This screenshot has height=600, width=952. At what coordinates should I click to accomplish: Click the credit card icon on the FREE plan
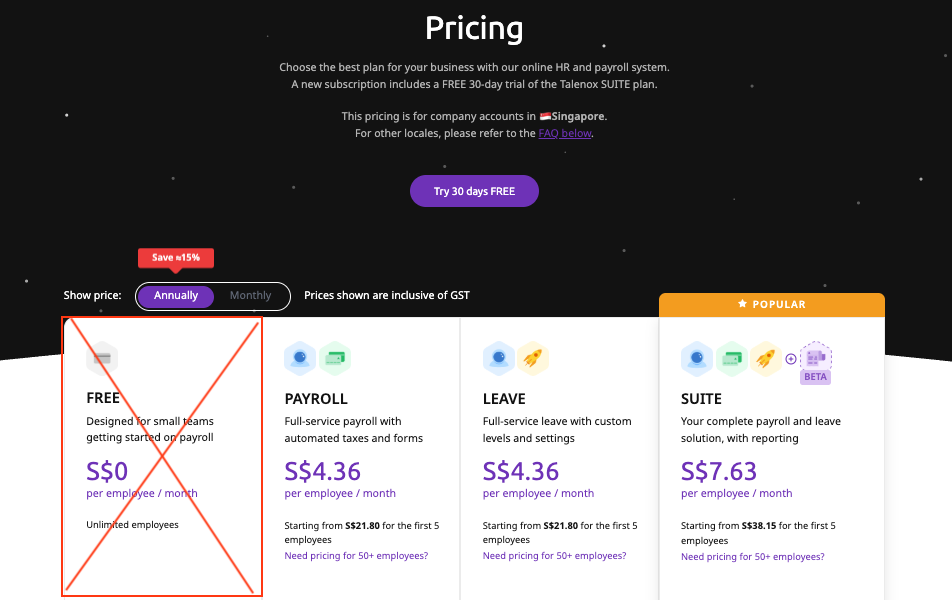pos(102,357)
